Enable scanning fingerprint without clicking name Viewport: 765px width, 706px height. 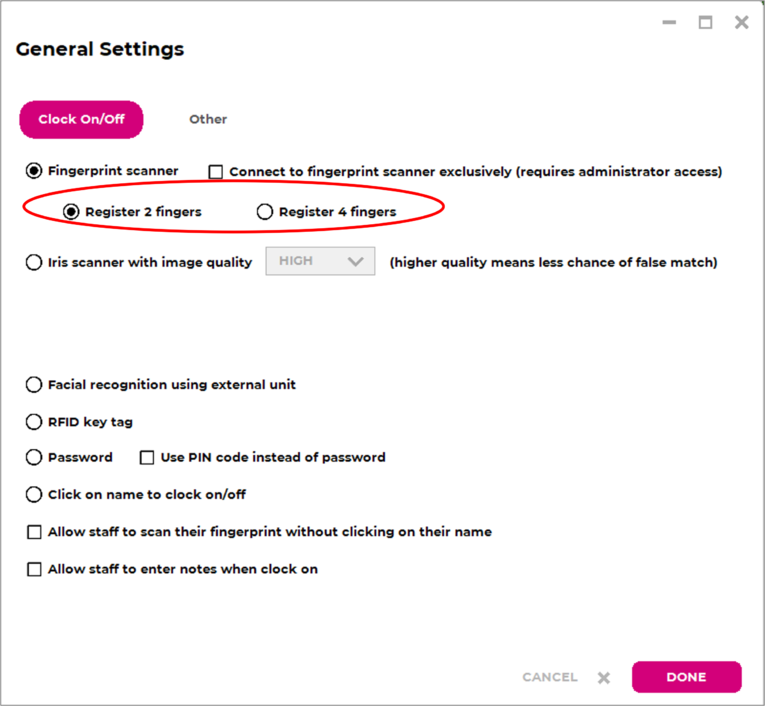(34, 532)
